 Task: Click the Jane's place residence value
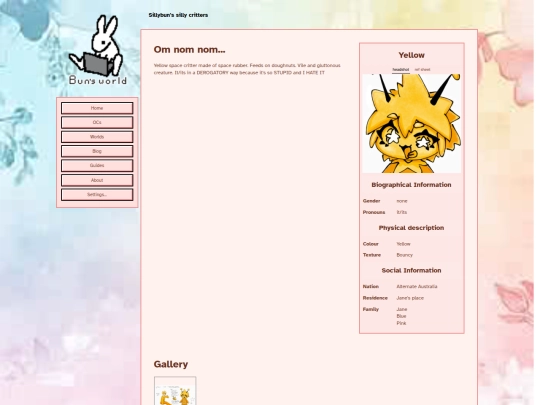[410, 298]
